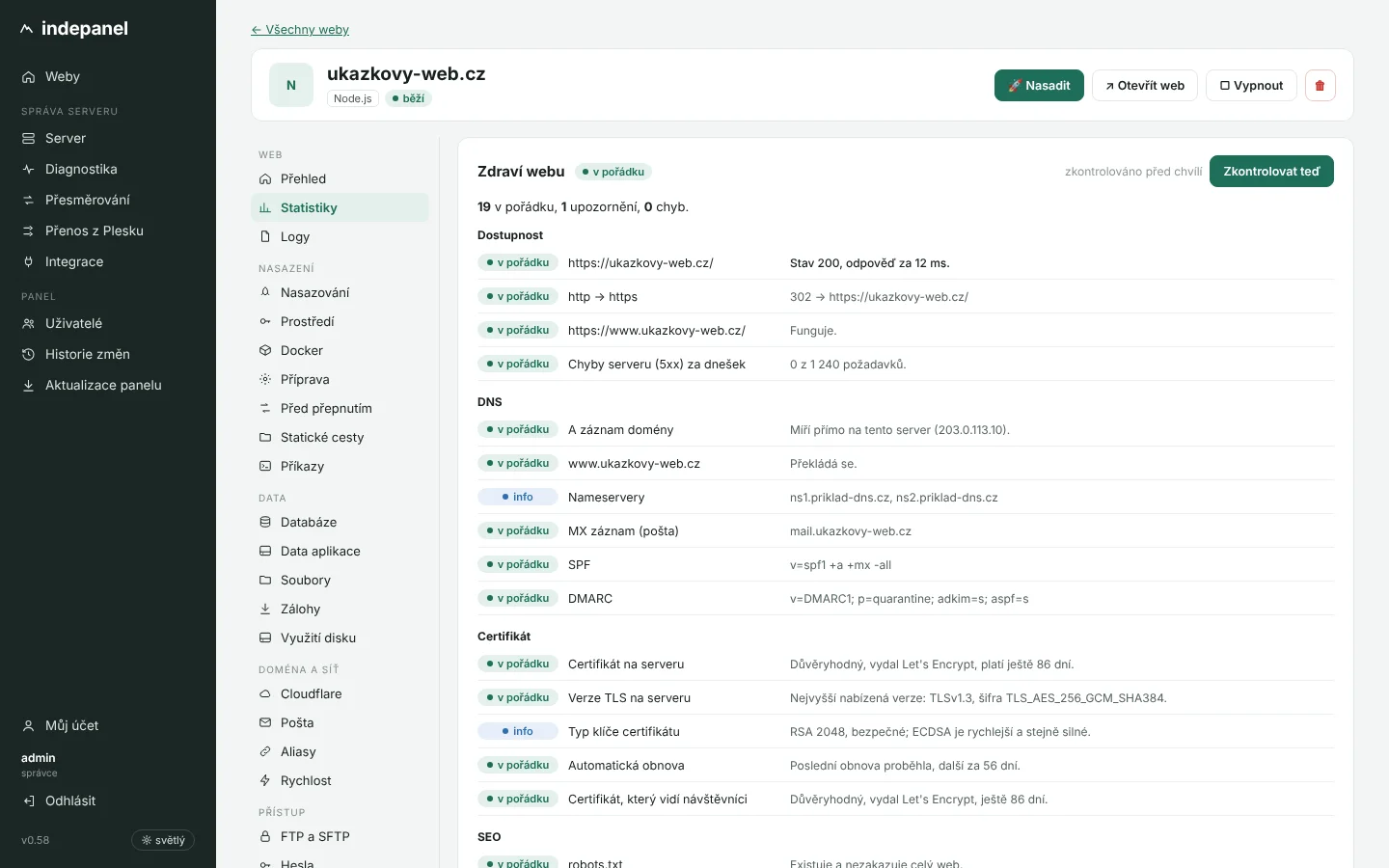The image size is (1389, 868).
Task: Follow the Všechny weby back link
Action: [x=300, y=30]
